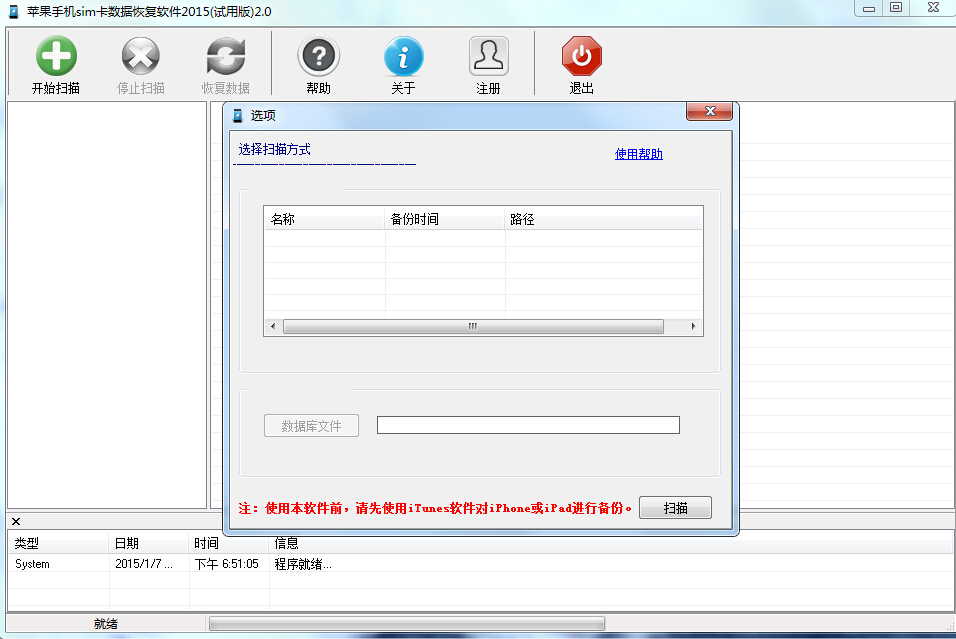Image resolution: width=956 pixels, height=639 pixels.
Task: Click the 程序就绪 log message
Action: pyautogui.click(x=303, y=564)
